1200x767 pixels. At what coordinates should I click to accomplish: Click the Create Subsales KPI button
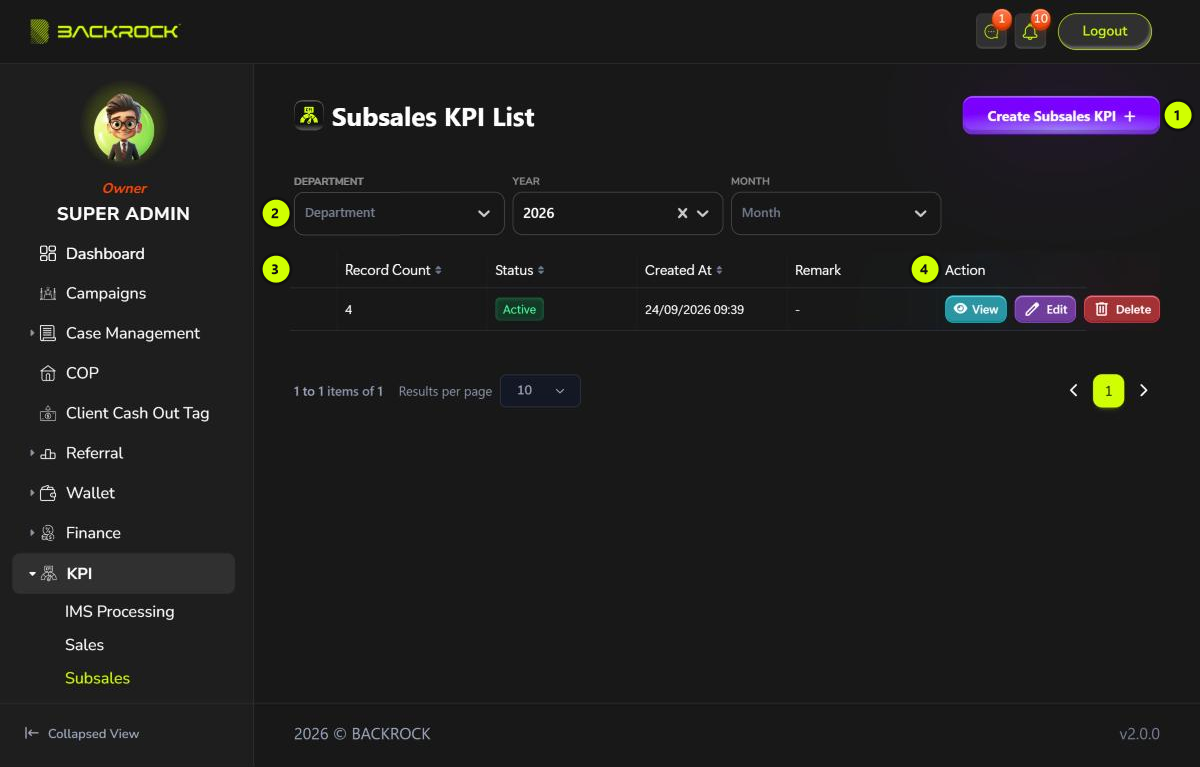point(1061,116)
